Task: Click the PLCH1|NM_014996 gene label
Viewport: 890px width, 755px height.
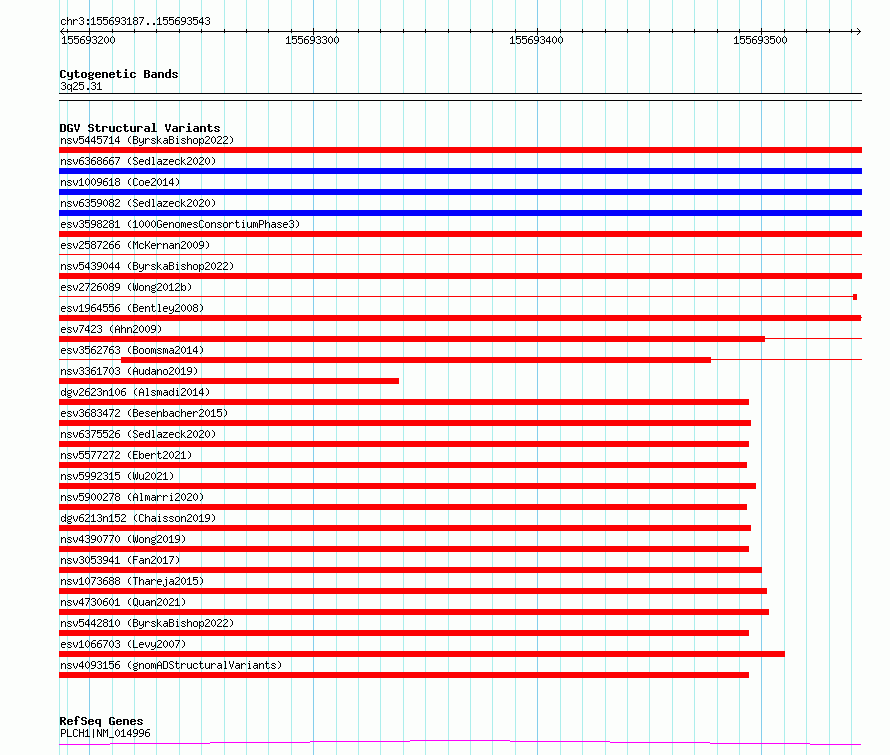Action: point(105,733)
